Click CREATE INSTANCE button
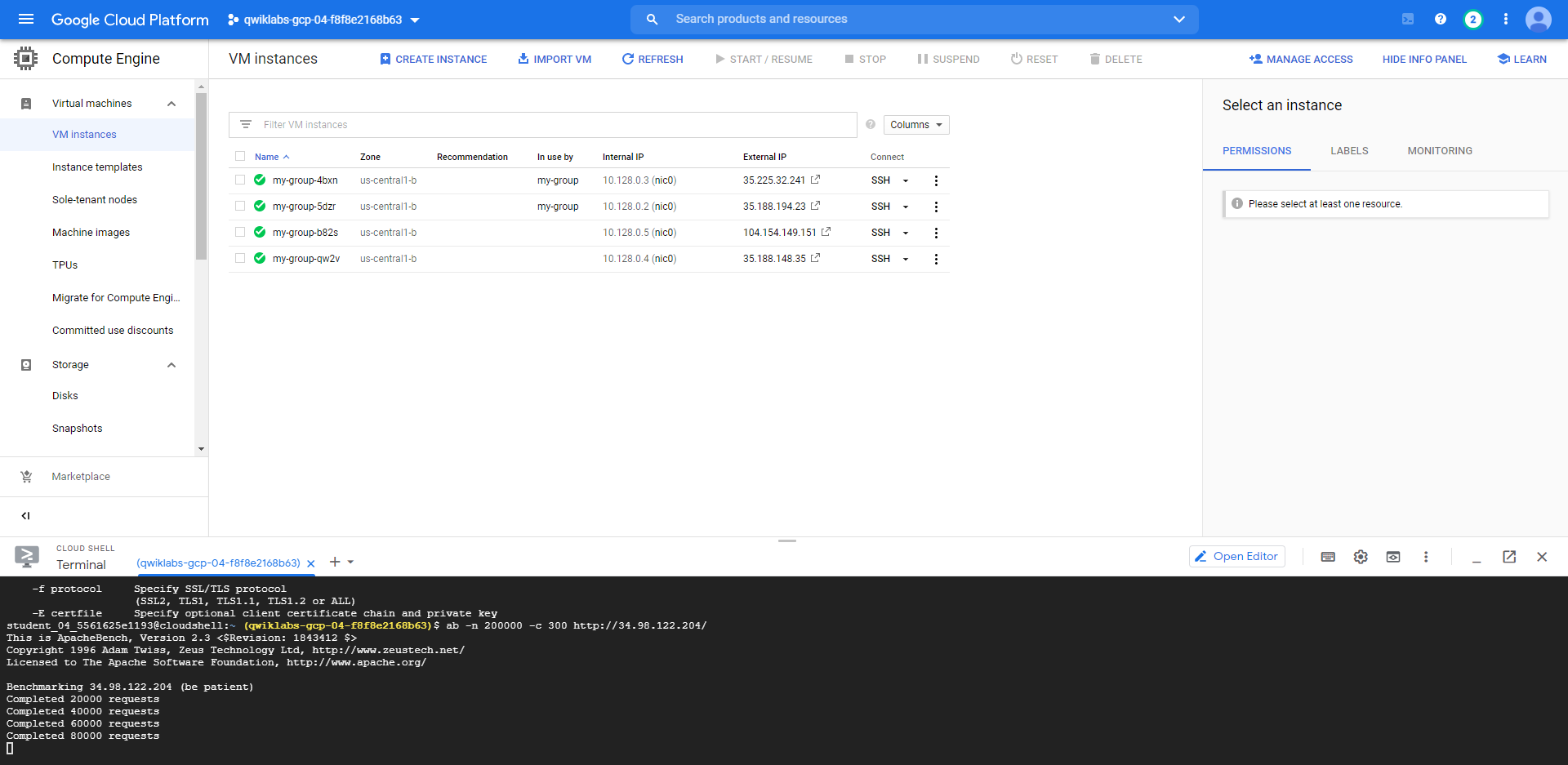The height and width of the screenshot is (765, 1568). pyautogui.click(x=434, y=59)
